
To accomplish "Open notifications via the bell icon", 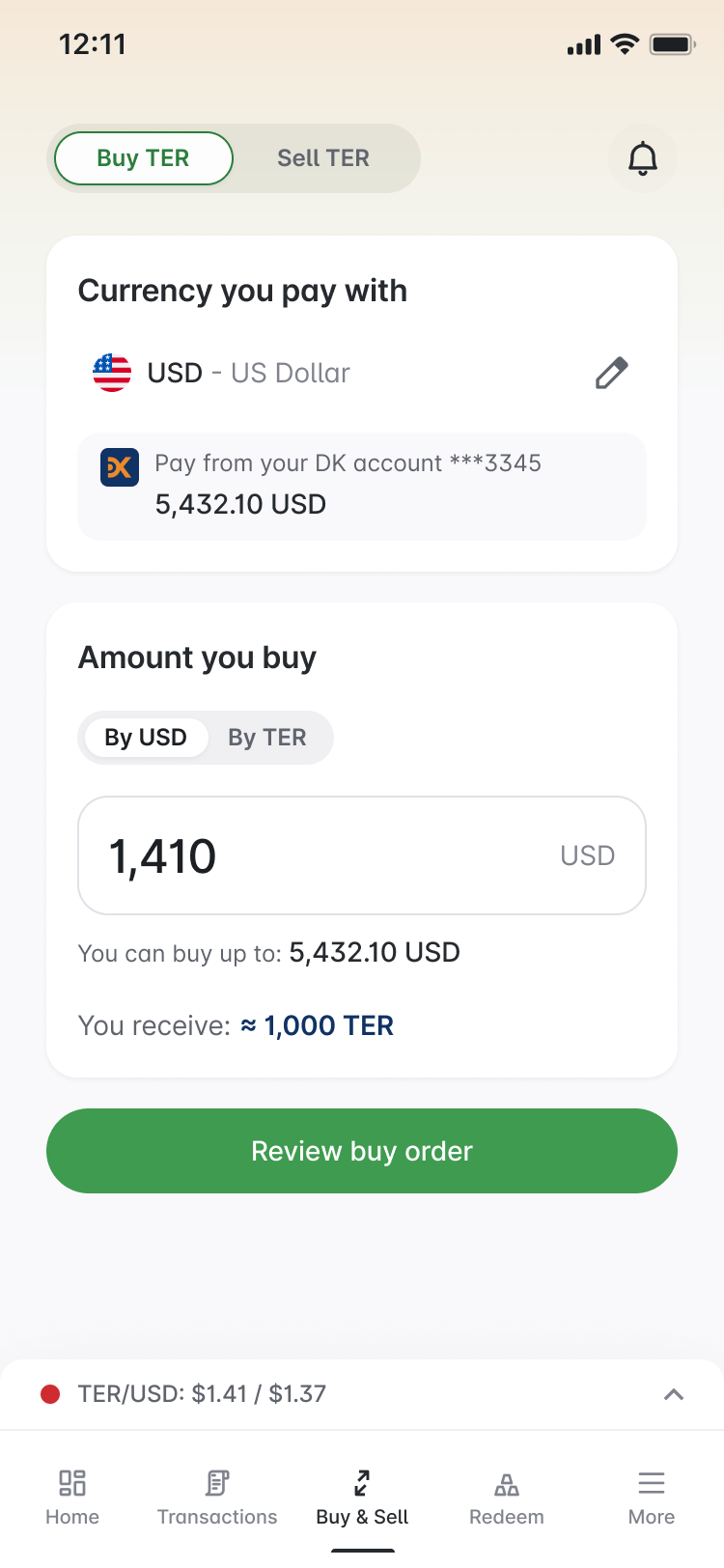I will pos(642,158).
